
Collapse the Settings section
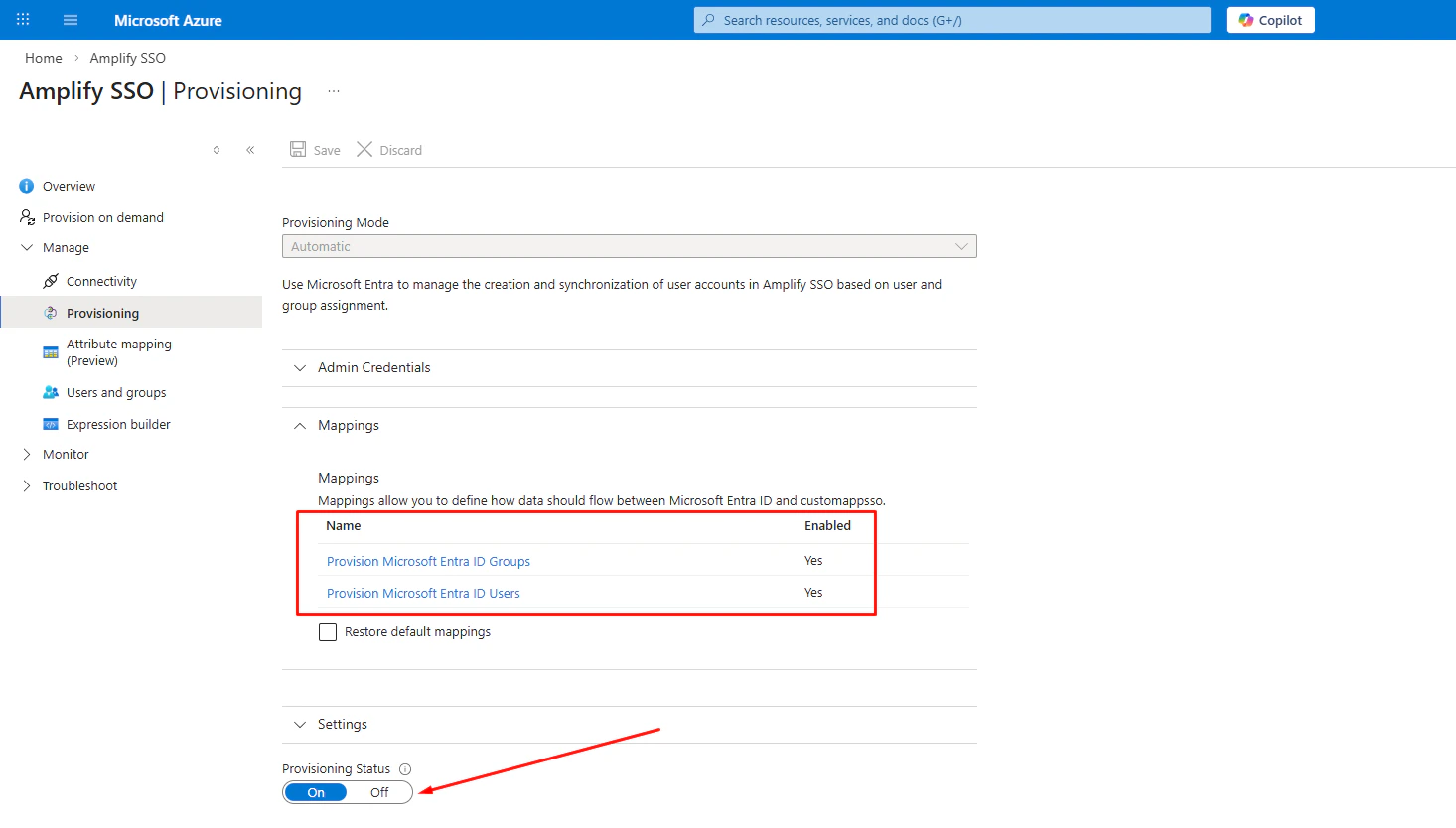(x=630, y=725)
